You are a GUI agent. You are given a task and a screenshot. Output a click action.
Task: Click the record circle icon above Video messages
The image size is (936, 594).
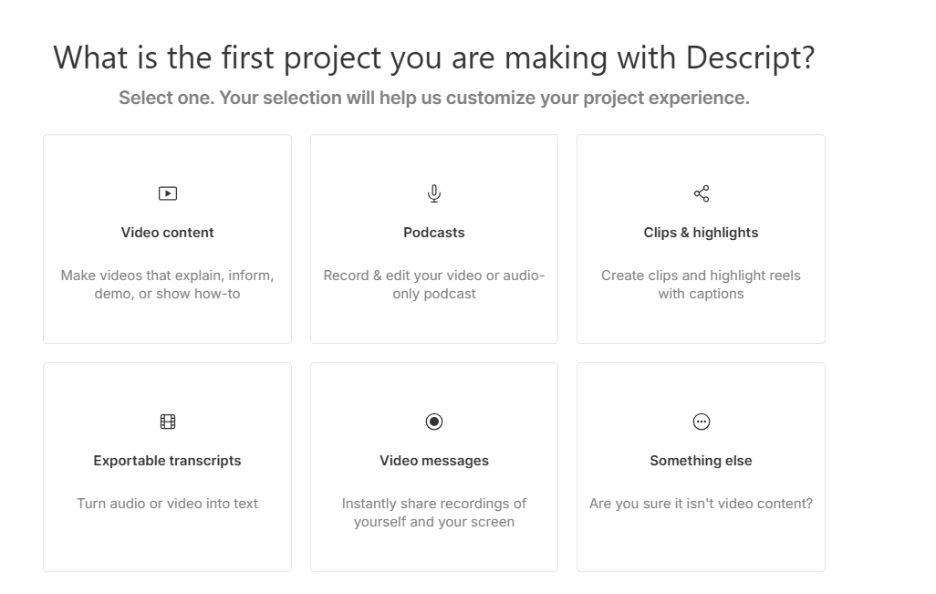(434, 422)
